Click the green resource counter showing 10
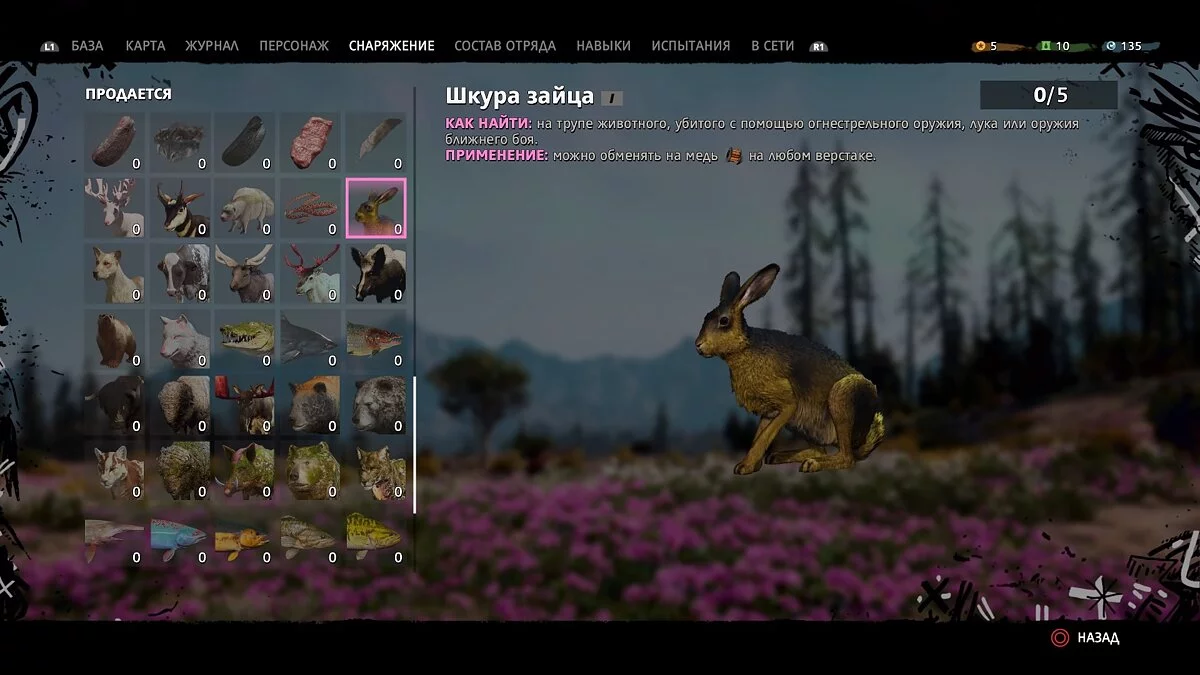1200x675 pixels. [1055, 46]
